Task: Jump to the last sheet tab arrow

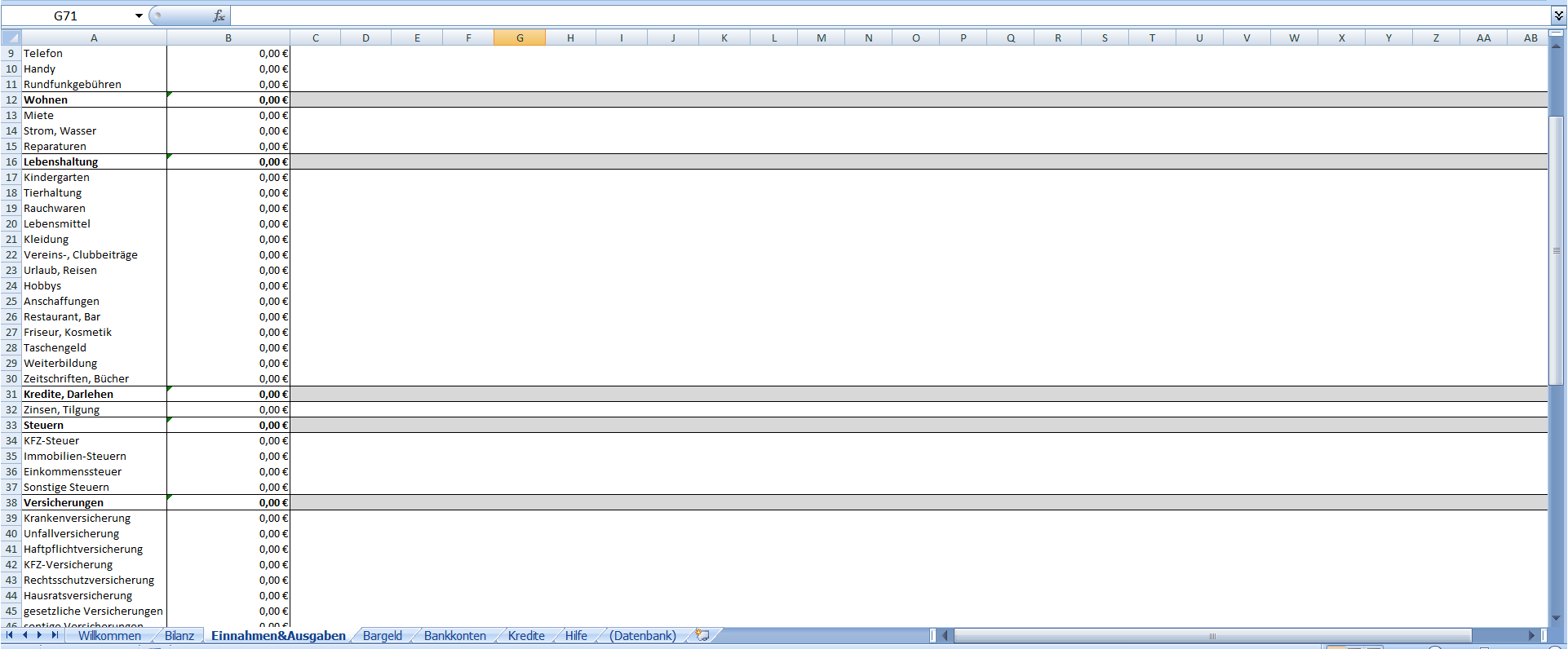Action: (55, 635)
